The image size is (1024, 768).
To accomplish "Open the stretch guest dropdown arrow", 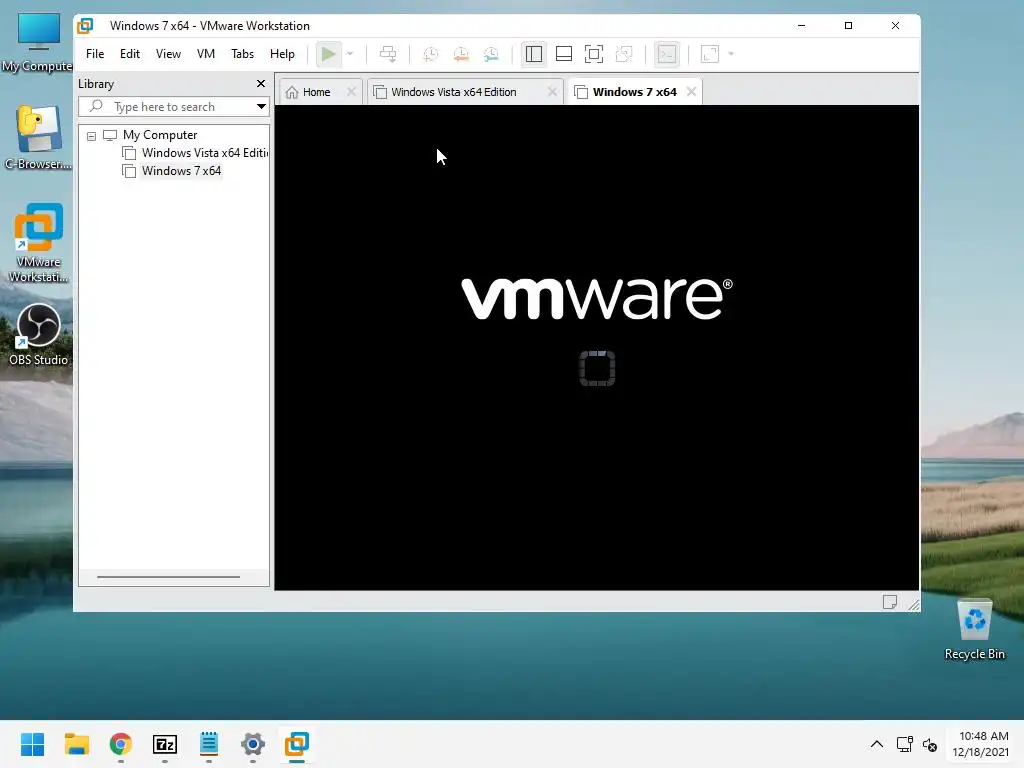I will (x=731, y=54).
